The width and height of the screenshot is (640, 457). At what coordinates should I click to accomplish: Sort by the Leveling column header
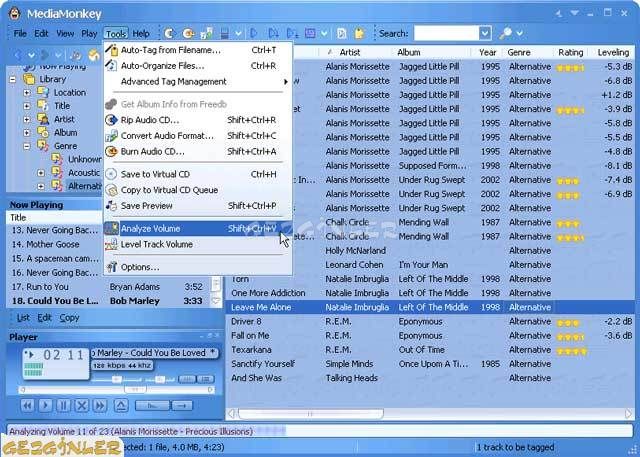coord(613,52)
